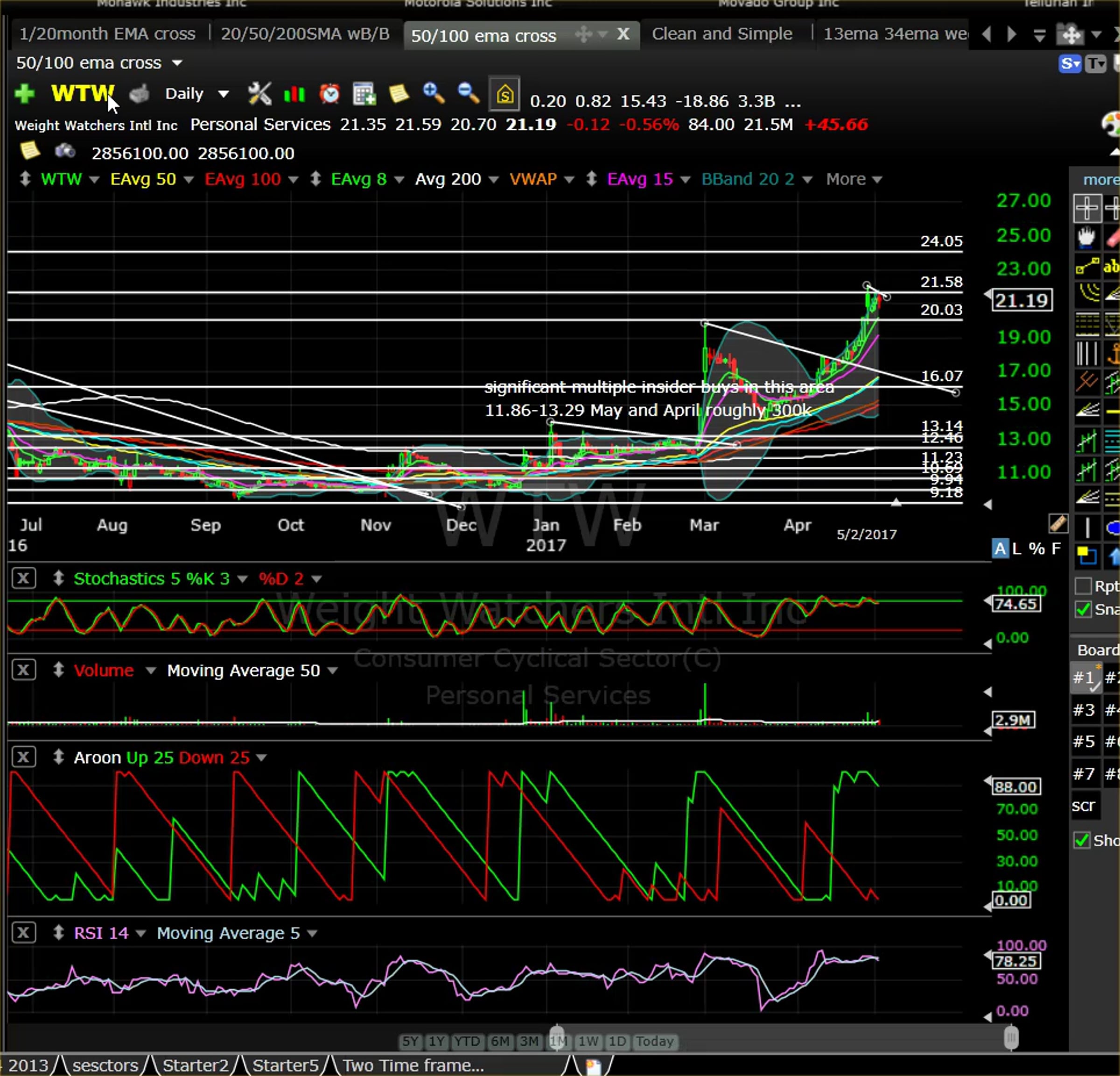This screenshot has width=1120, height=1076.
Task: Close the Aroon indicator pane
Action: pos(23,757)
